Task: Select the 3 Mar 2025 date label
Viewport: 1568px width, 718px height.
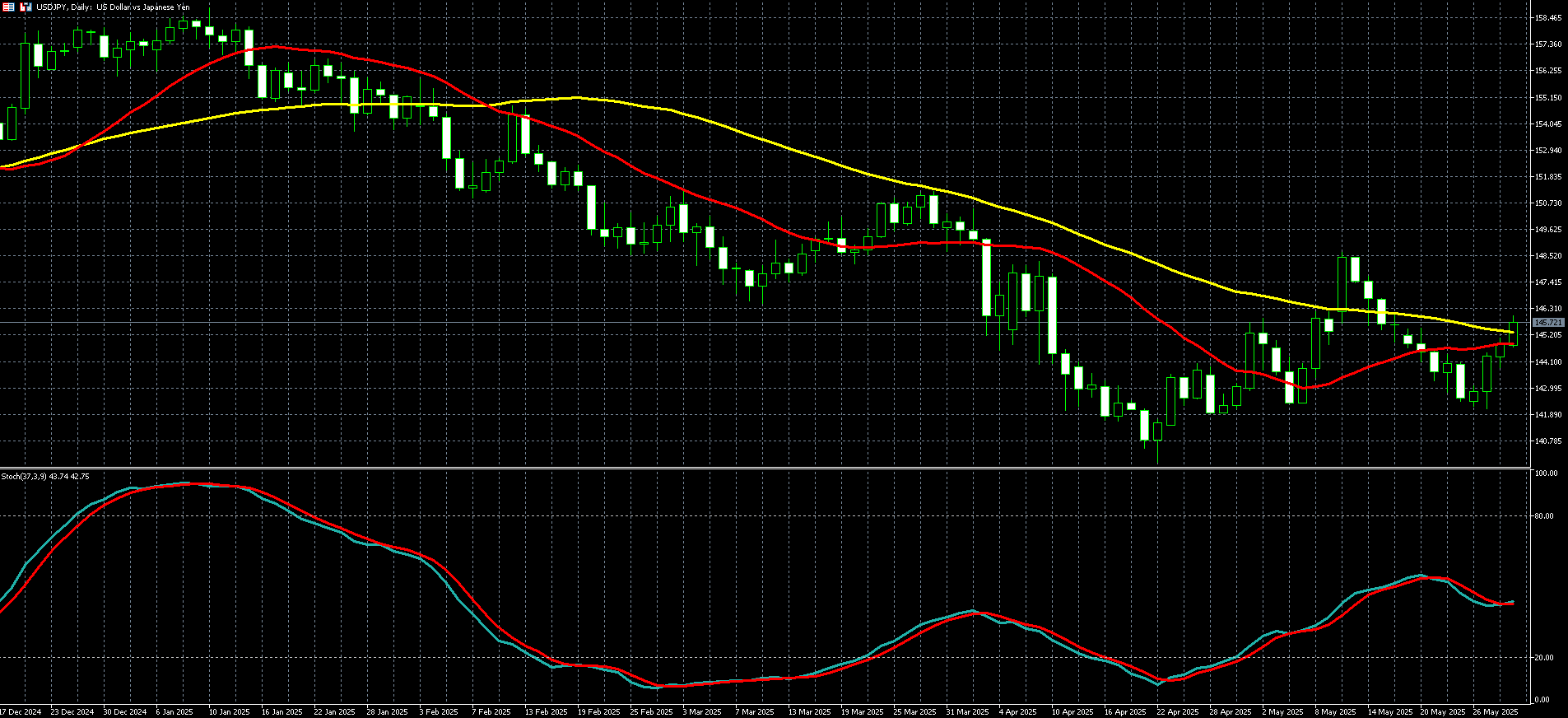Action: 701,711
